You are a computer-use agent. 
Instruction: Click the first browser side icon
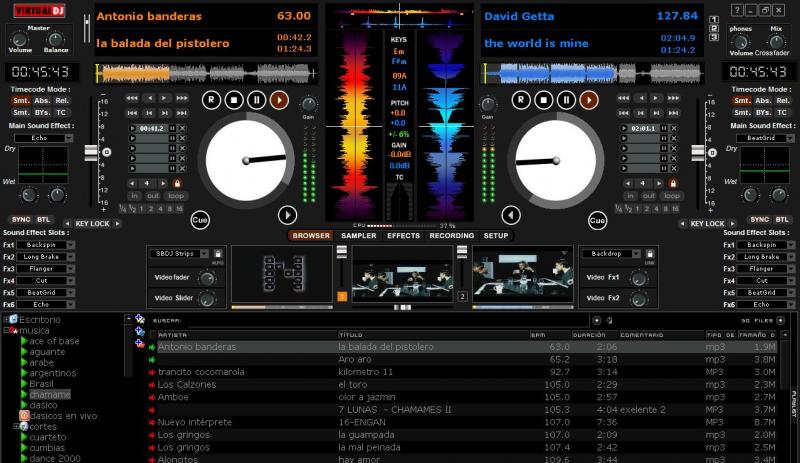[x=139, y=320]
